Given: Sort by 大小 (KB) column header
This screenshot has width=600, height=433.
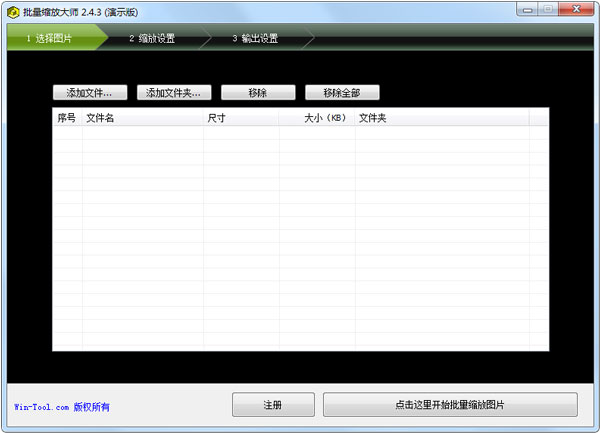Looking at the screenshot, I should click(x=317, y=118).
